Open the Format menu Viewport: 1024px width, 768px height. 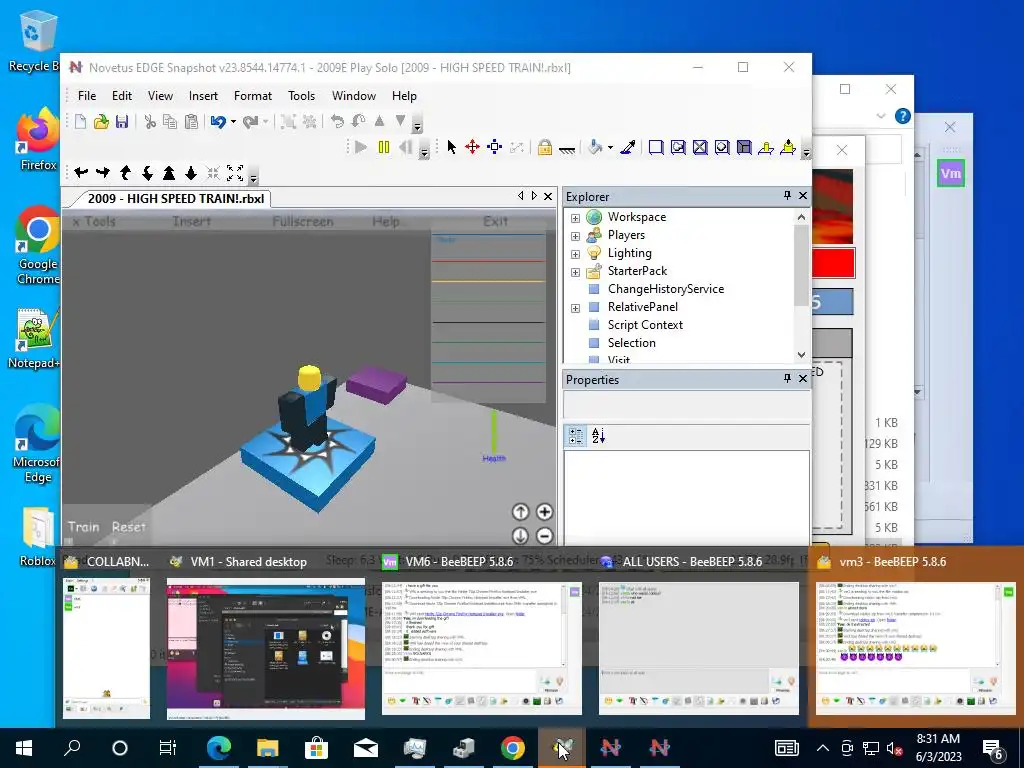[x=253, y=95]
